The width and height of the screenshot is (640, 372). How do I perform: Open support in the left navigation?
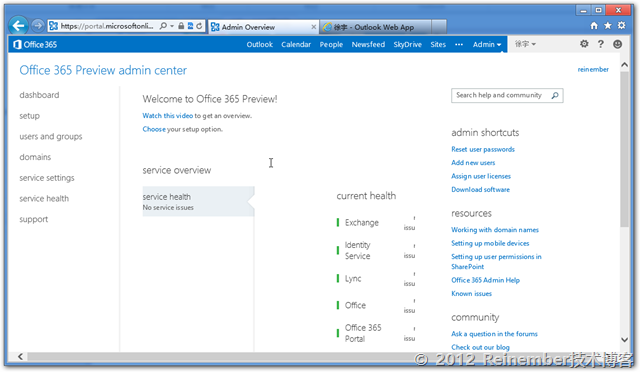pyautogui.click(x=33, y=220)
